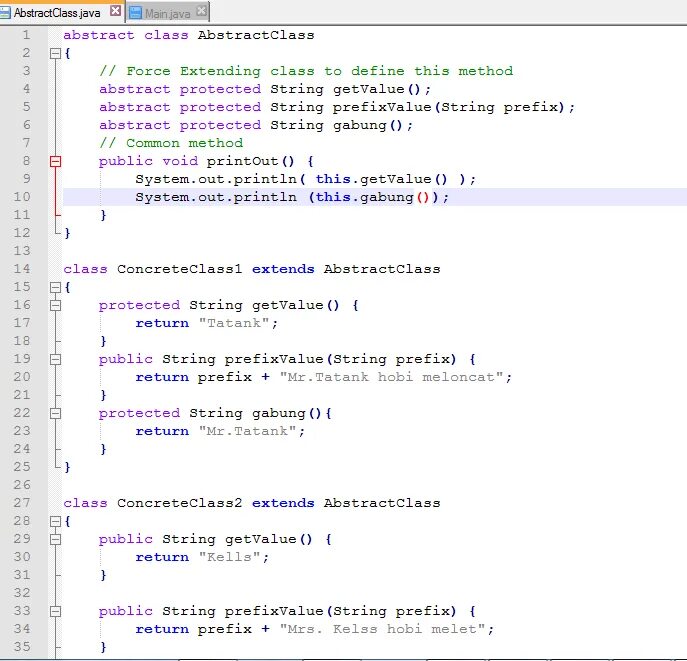Close the Main.java tab
This screenshot has width=687, height=661.
[x=202, y=11]
